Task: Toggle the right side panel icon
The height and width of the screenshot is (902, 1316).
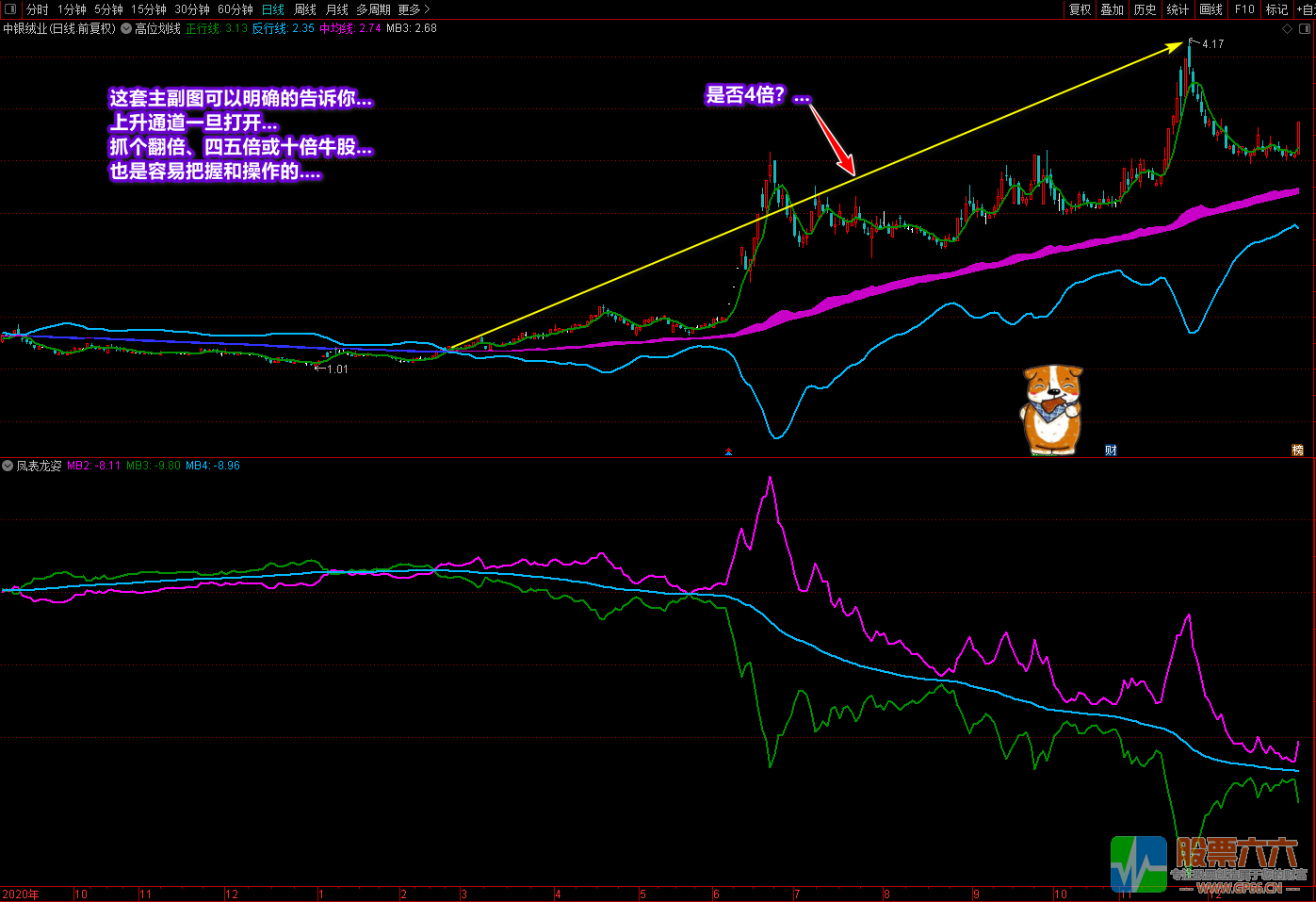Action: (x=1305, y=29)
